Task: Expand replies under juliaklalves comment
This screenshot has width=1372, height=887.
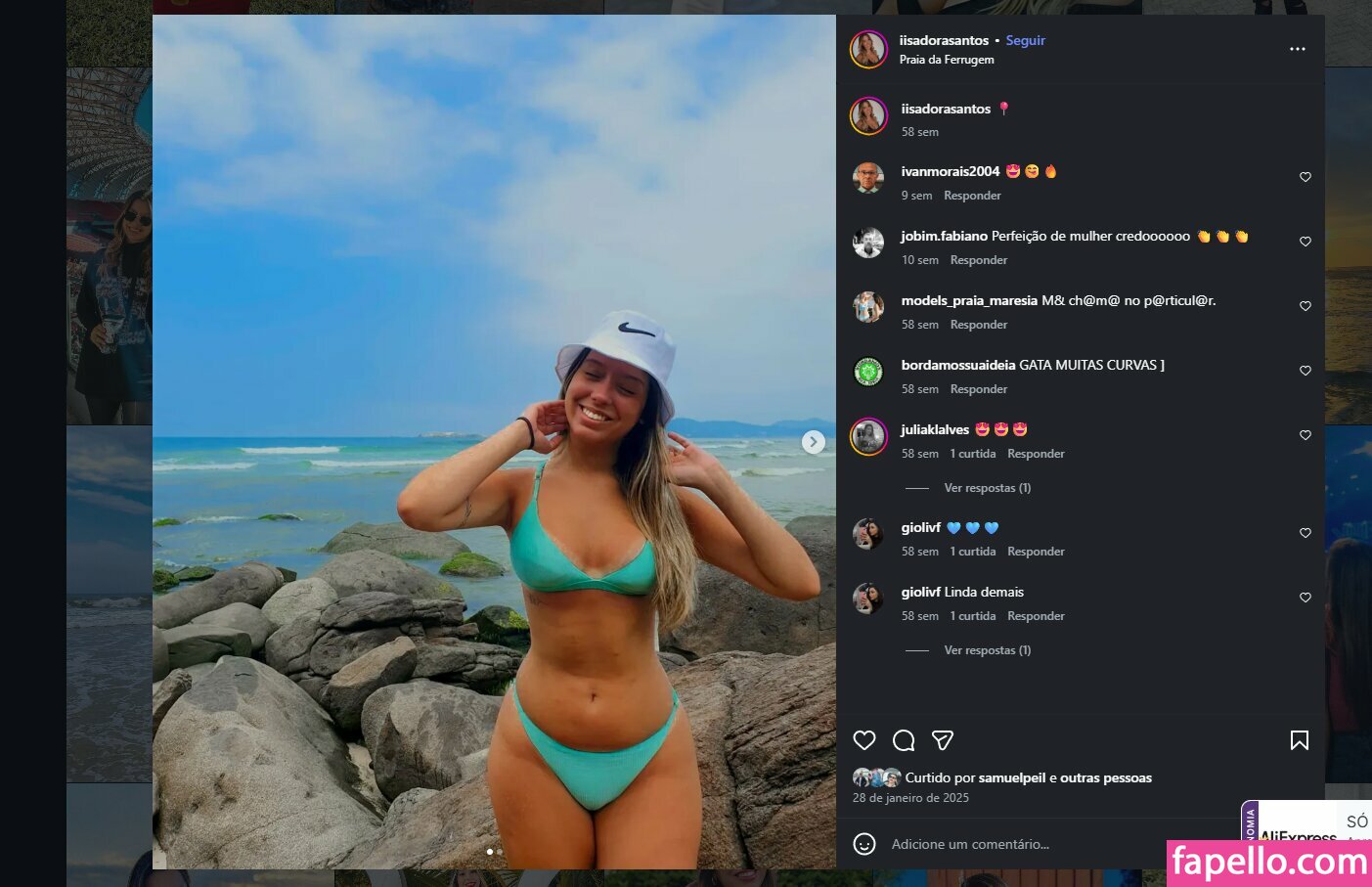Action: pyautogui.click(x=987, y=488)
